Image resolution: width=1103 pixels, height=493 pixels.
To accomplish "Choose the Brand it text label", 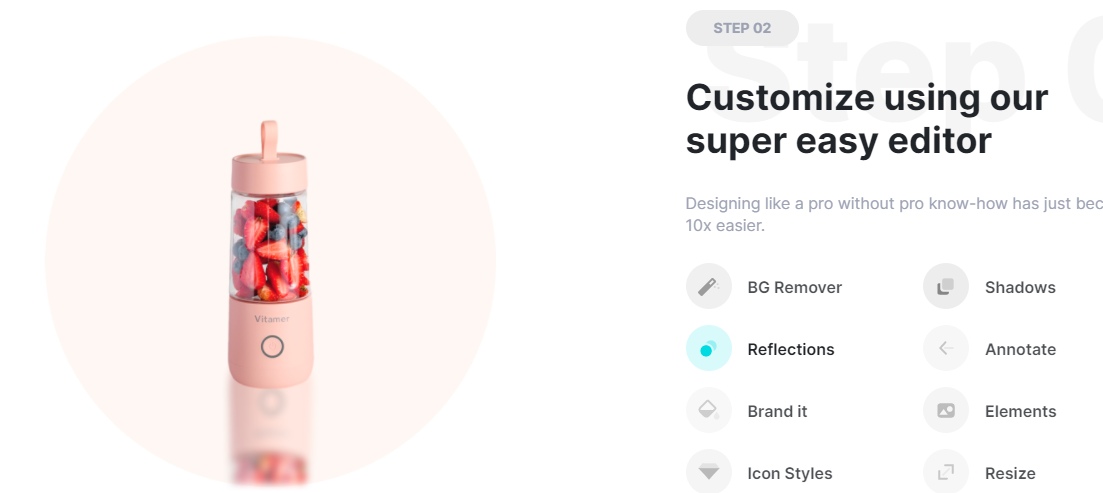I will click(777, 411).
